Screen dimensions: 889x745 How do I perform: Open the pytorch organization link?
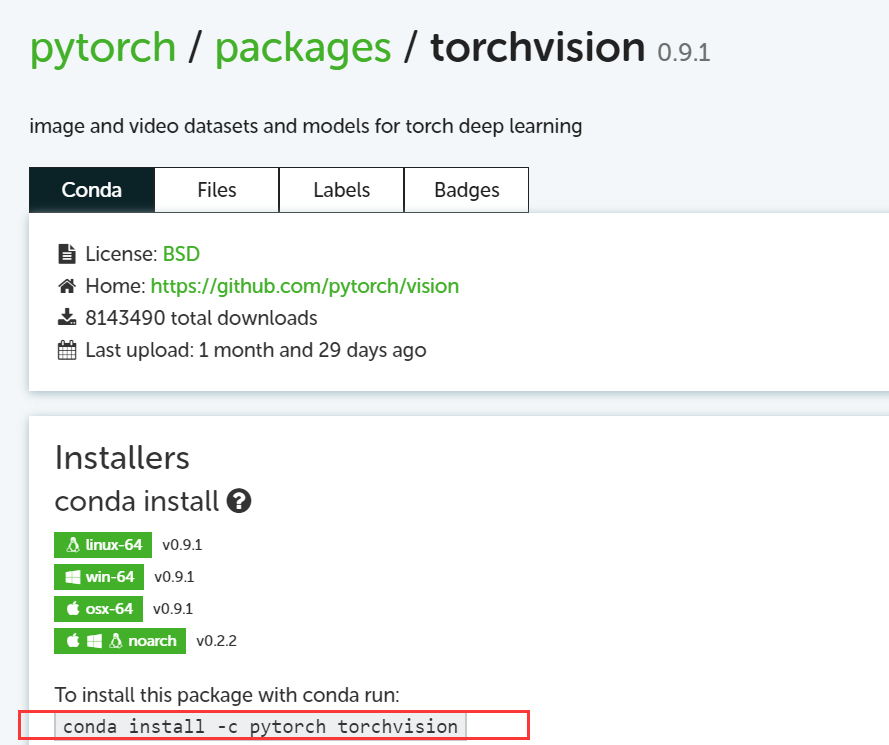click(102, 47)
